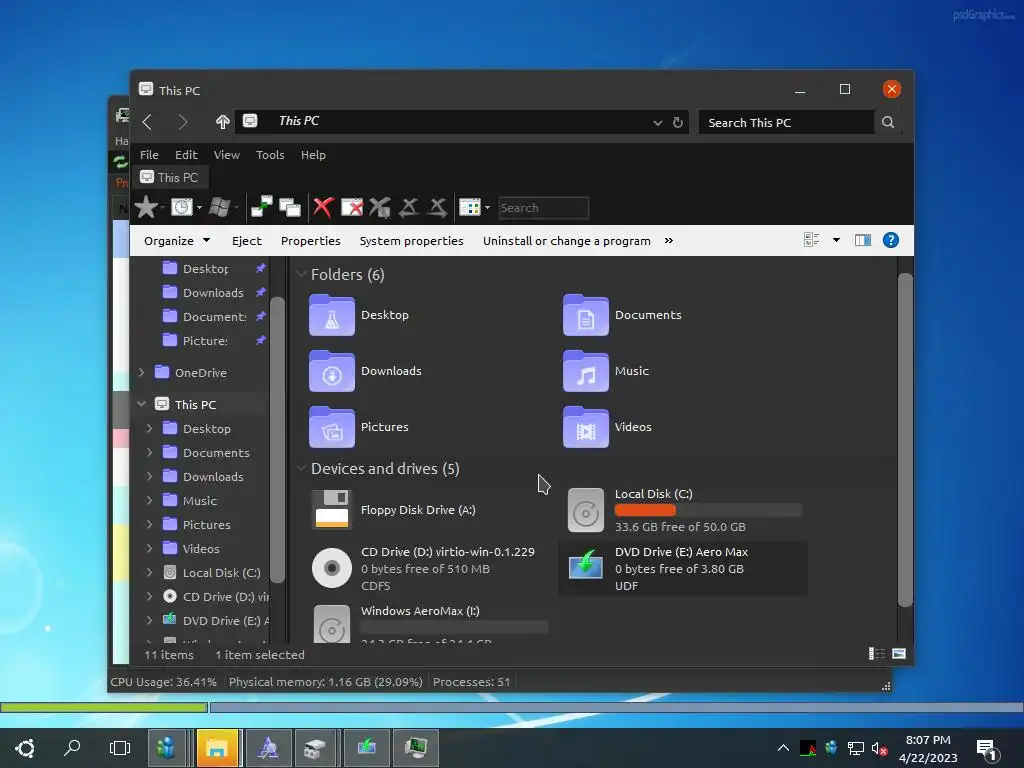Click the Search This PC field
Screen dimensions: 1024x768
tap(786, 123)
